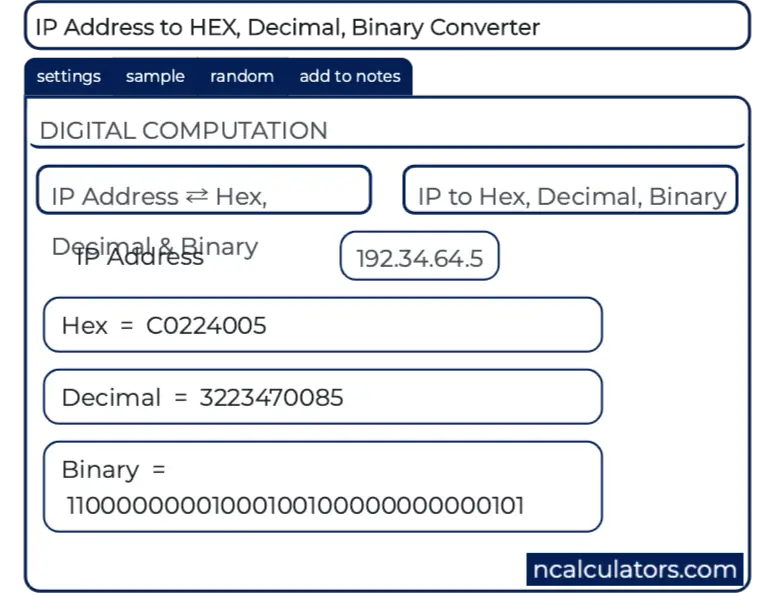Image resolution: width=770 pixels, height=593 pixels.
Task: Open the settings tab
Action: coord(68,76)
